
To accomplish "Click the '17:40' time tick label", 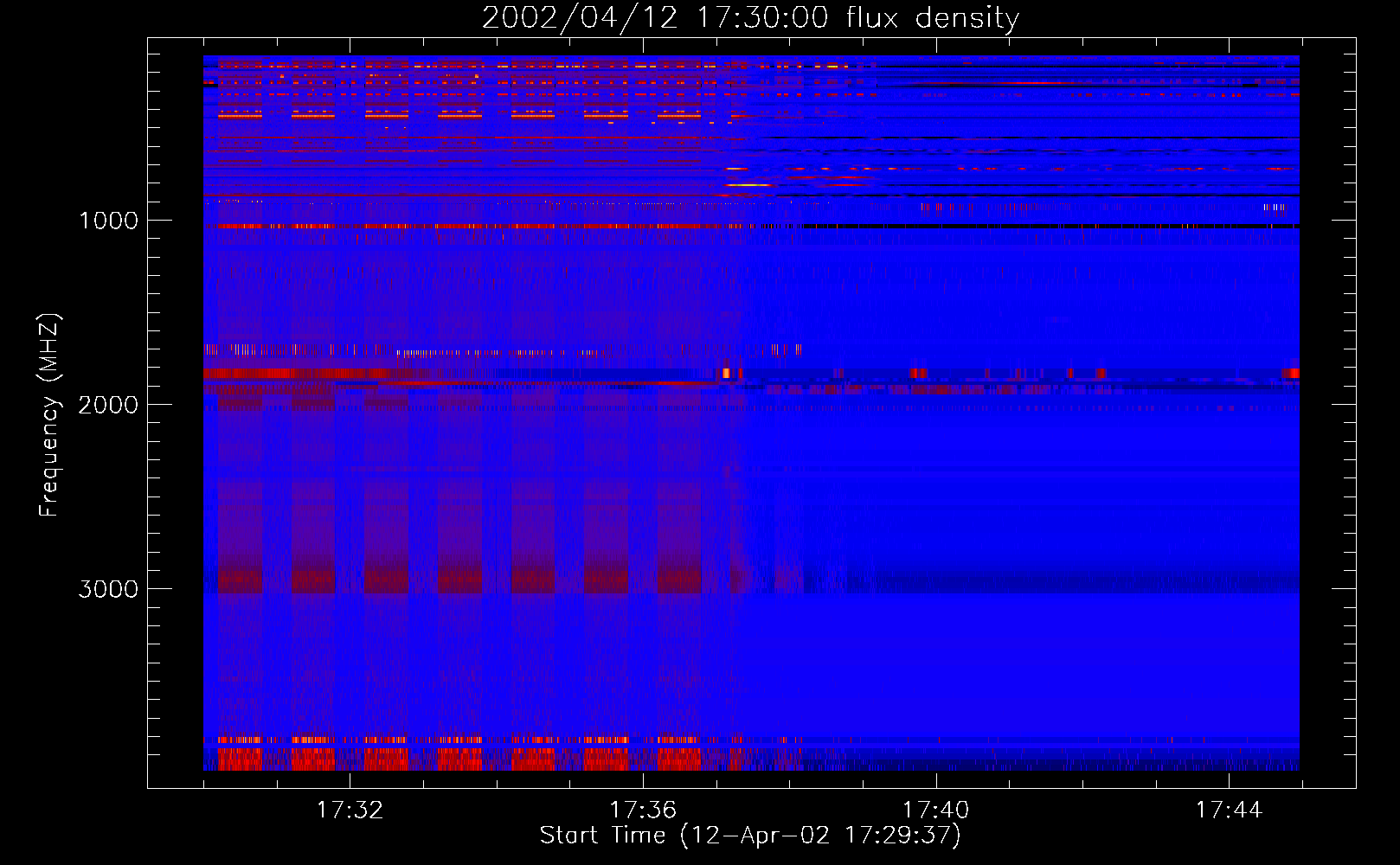I will click(x=936, y=811).
